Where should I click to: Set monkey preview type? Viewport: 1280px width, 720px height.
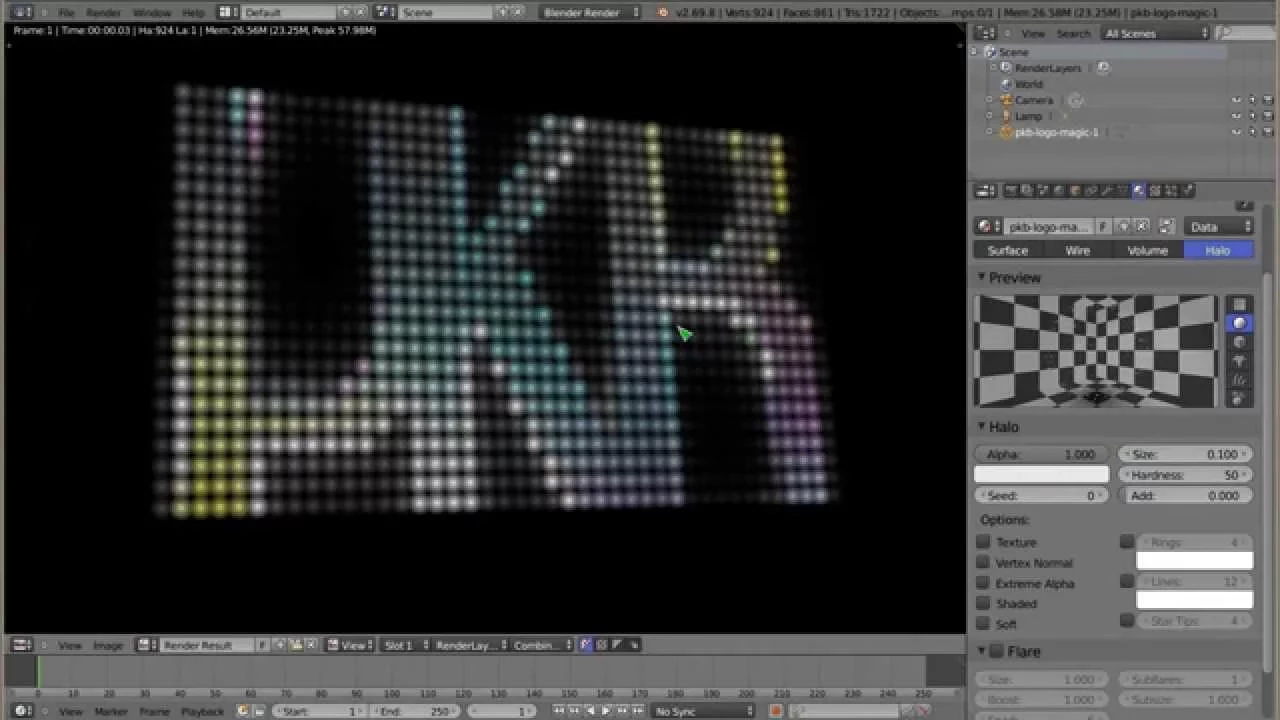pos(1240,360)
